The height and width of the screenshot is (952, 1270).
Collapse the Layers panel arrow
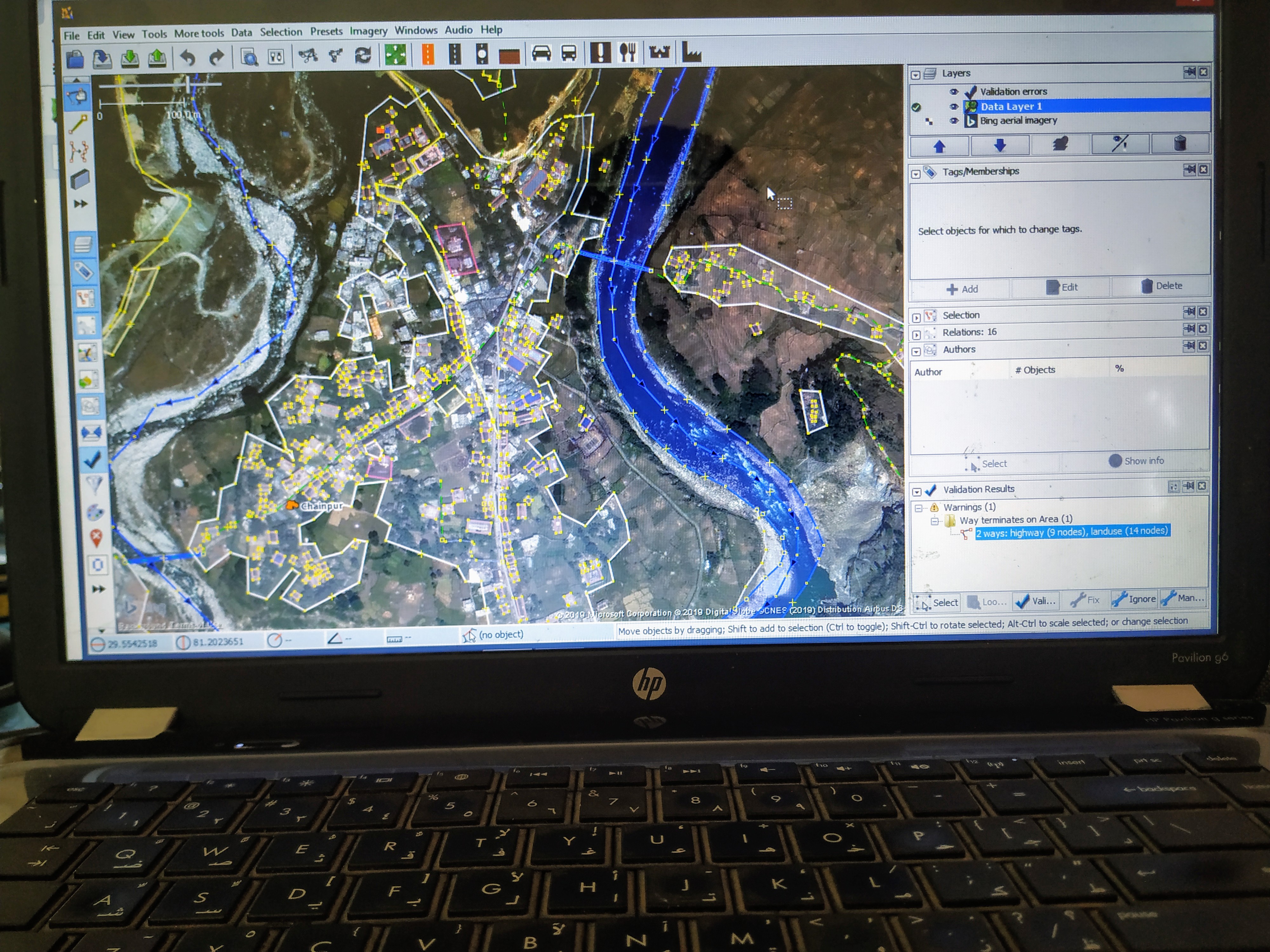pyautogui.click(x=916, y=75)
